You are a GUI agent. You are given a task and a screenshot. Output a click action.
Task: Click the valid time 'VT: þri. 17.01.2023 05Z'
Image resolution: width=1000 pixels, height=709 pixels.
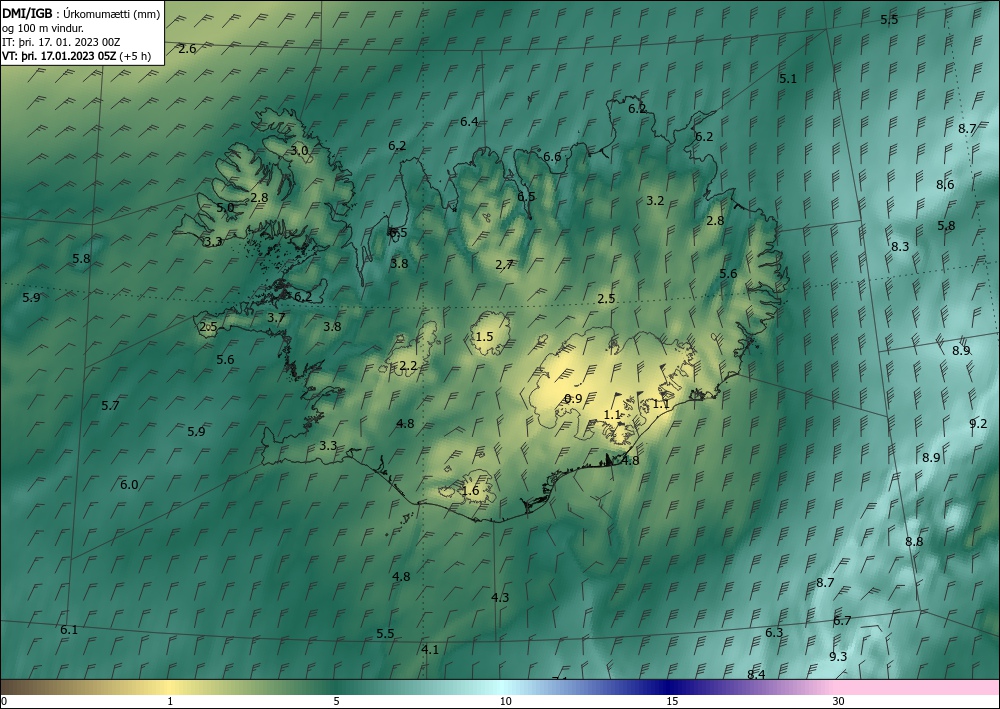click(x=59, y=56)
